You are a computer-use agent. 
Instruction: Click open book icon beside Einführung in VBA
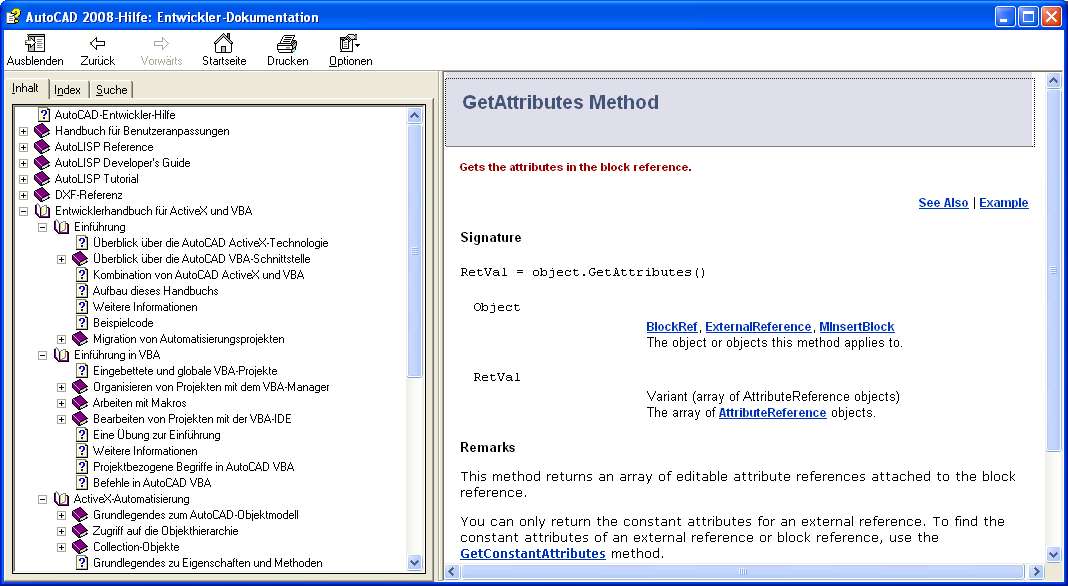[61, 355]
